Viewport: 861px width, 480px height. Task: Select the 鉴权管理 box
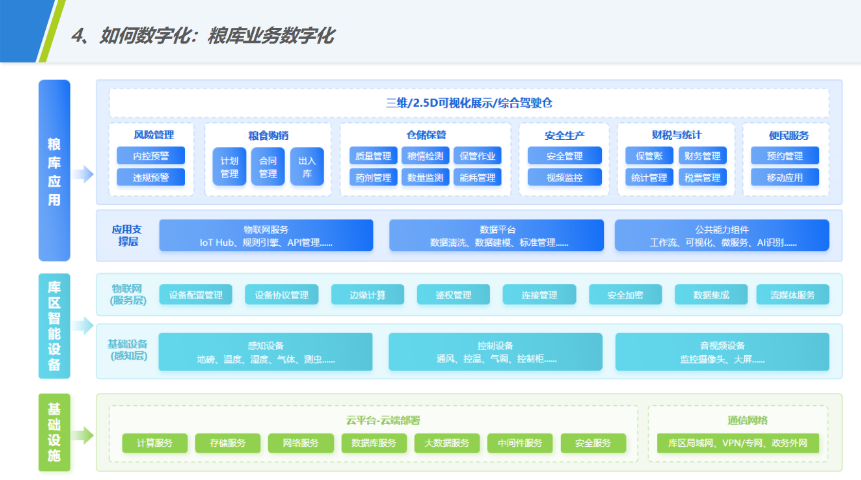454,295
